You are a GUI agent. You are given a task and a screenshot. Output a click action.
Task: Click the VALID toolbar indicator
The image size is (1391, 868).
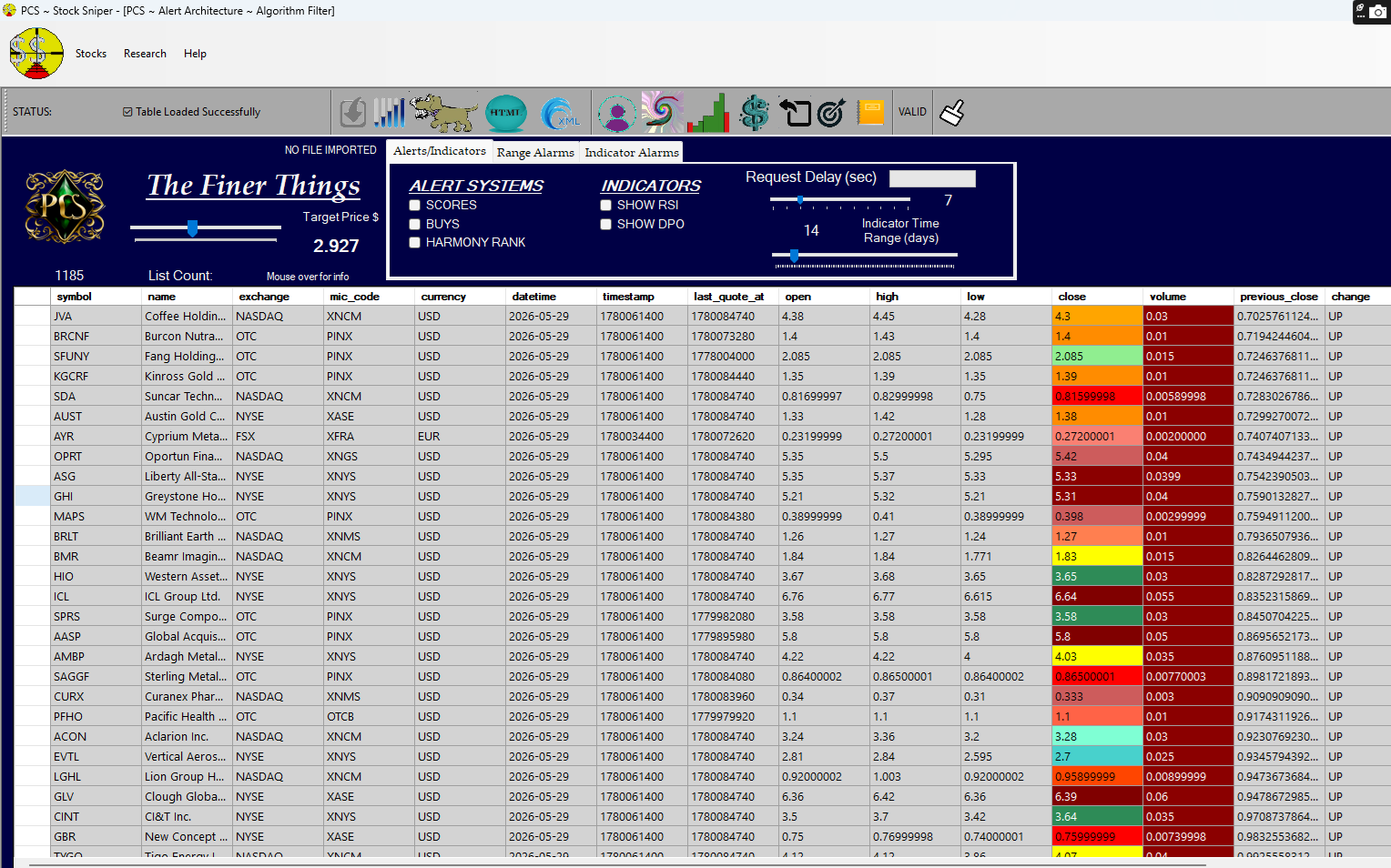coord(912,112)
